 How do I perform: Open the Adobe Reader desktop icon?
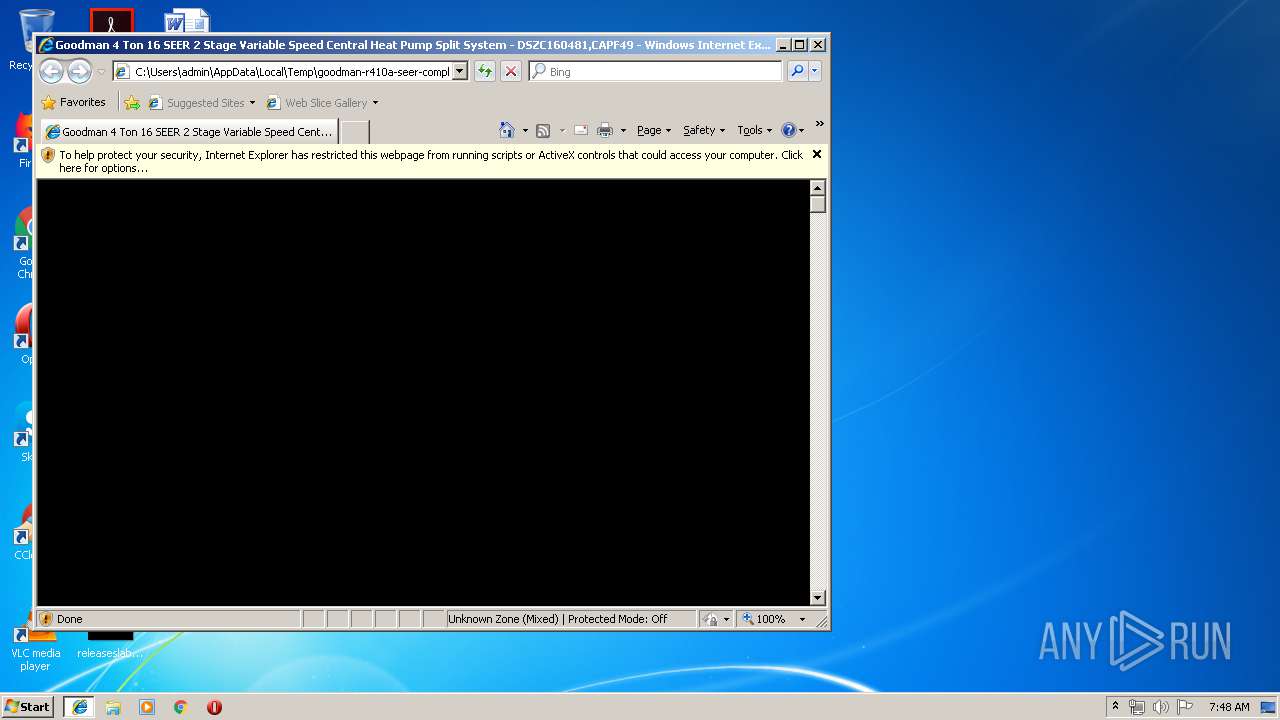[x=112, y=22]
